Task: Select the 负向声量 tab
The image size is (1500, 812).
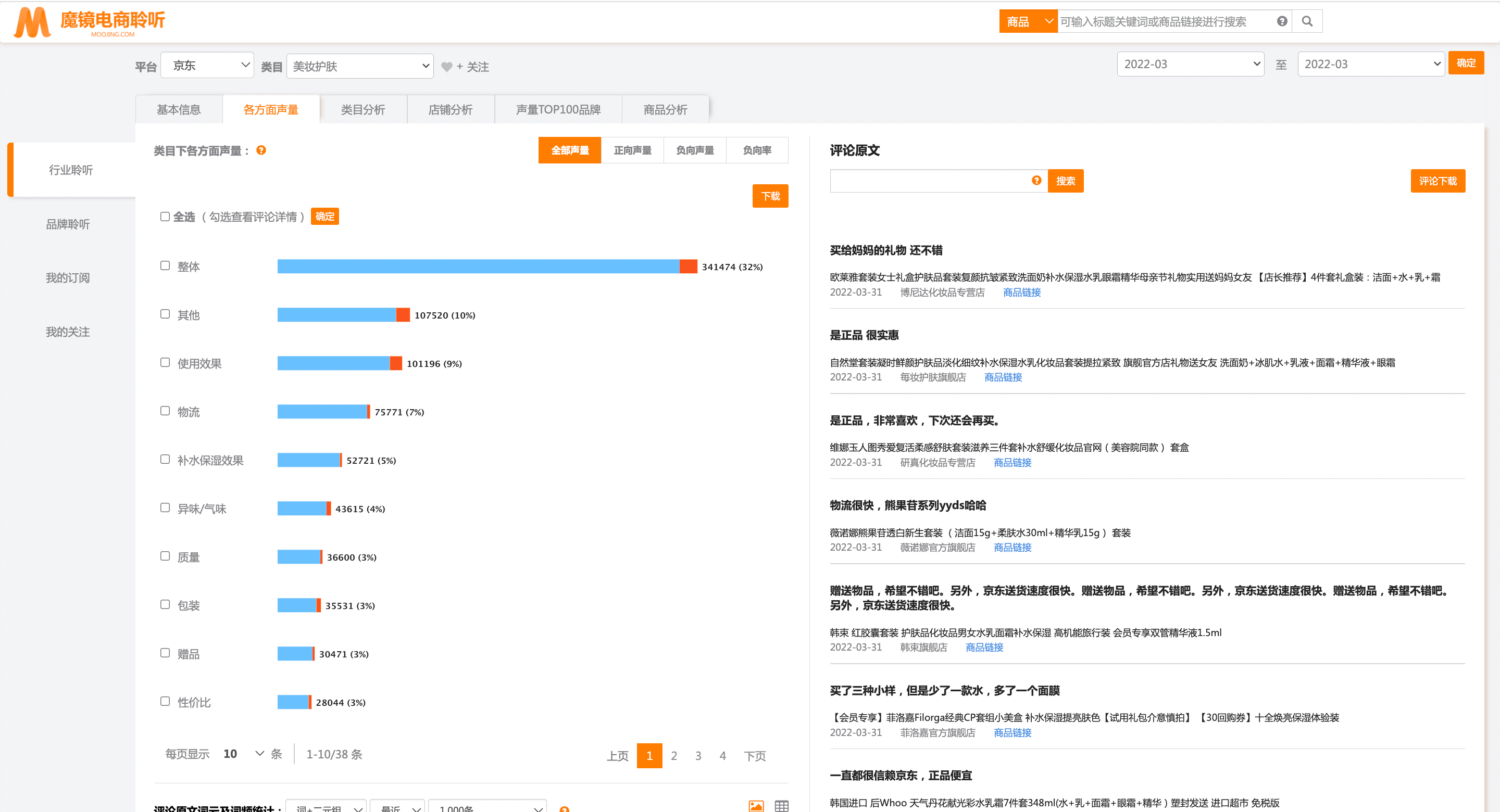Action: pos(695,150)
